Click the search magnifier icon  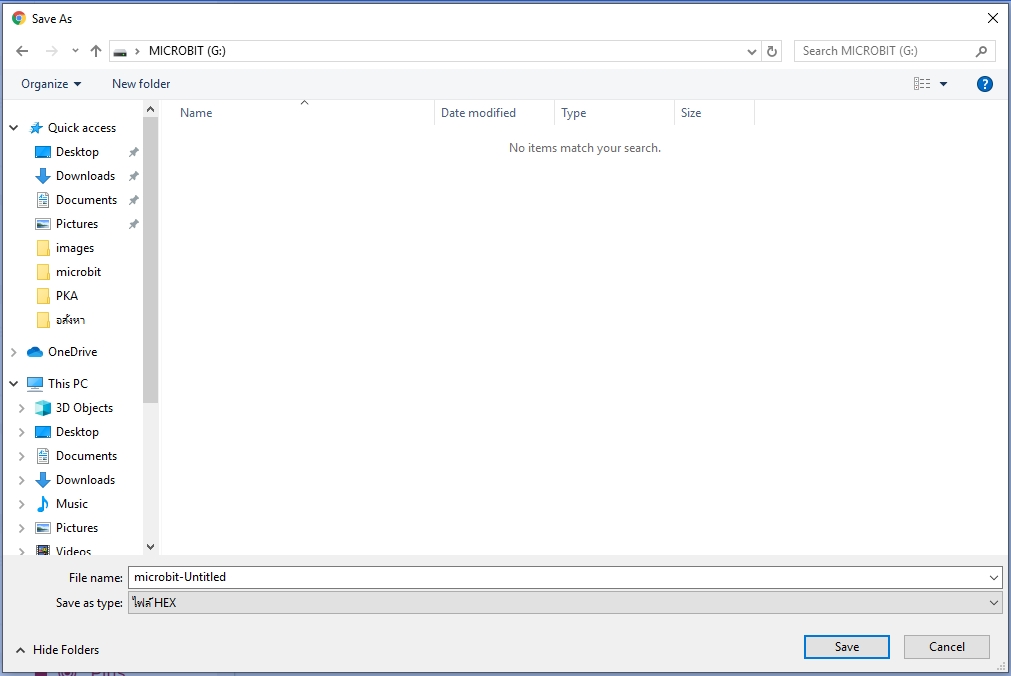coord(981,51)
